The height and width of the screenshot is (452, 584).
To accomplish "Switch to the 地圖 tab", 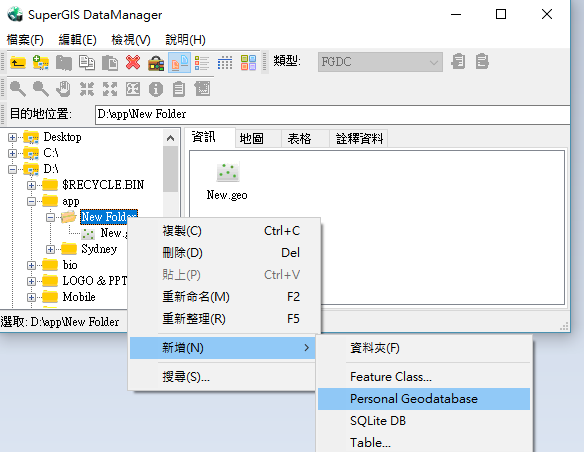I will [252, 139].
